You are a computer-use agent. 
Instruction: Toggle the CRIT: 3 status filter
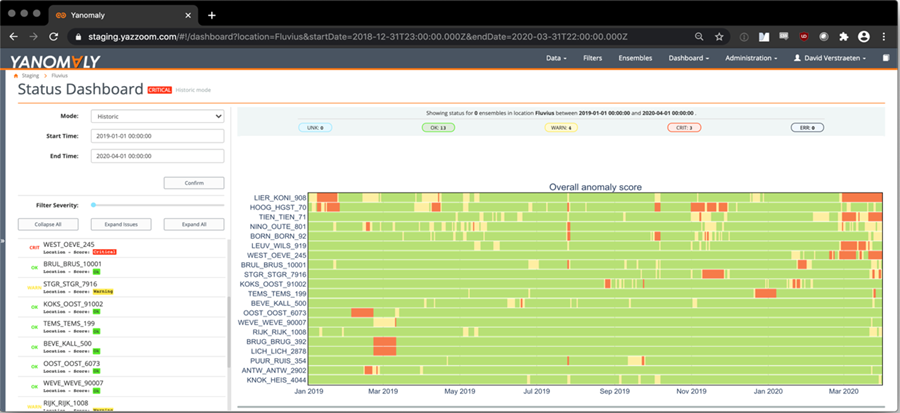click(684, 127)
